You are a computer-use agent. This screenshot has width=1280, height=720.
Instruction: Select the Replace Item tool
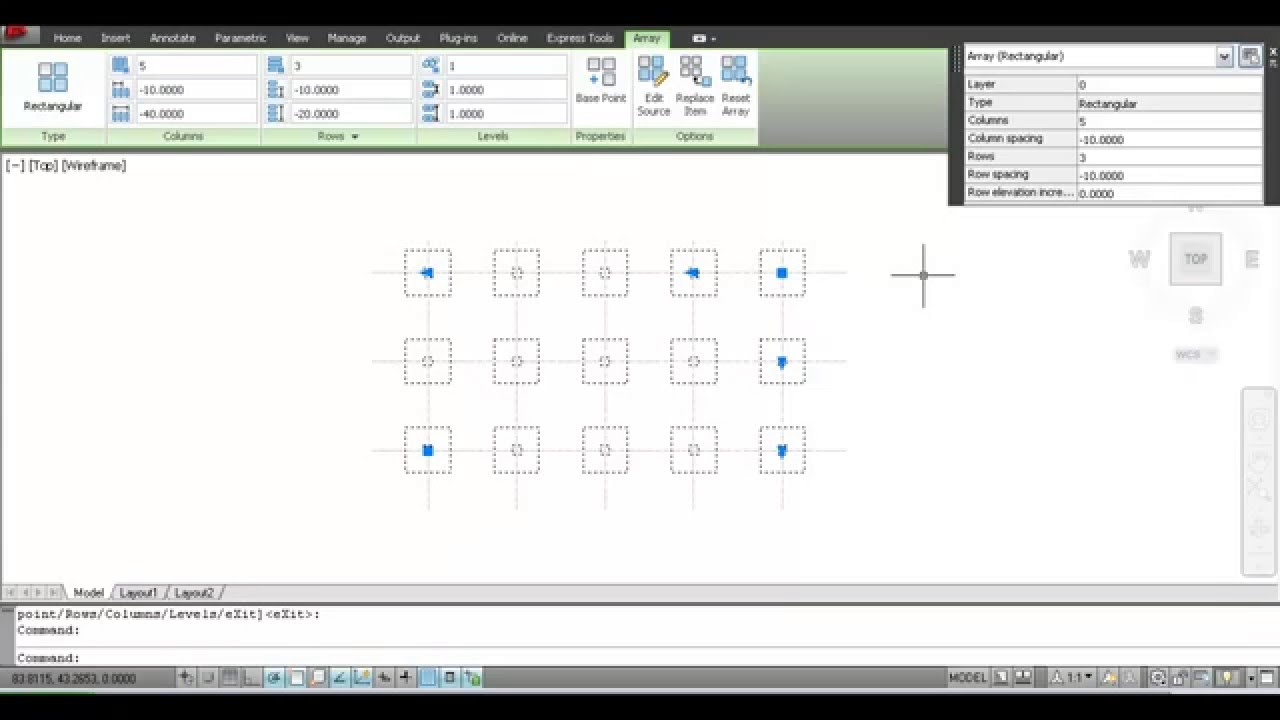coord(695,86)
